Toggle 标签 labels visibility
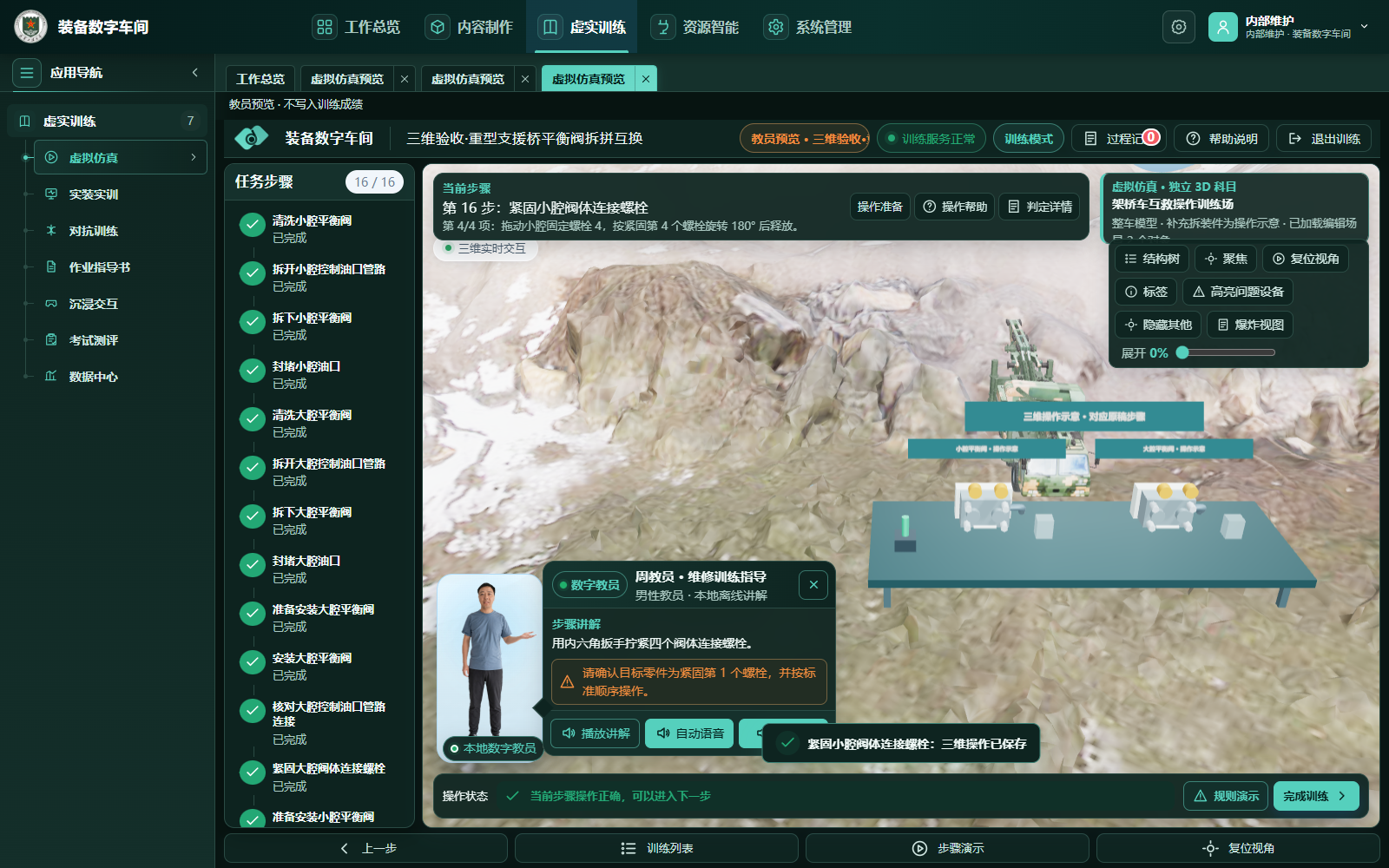 [1146, 292]
